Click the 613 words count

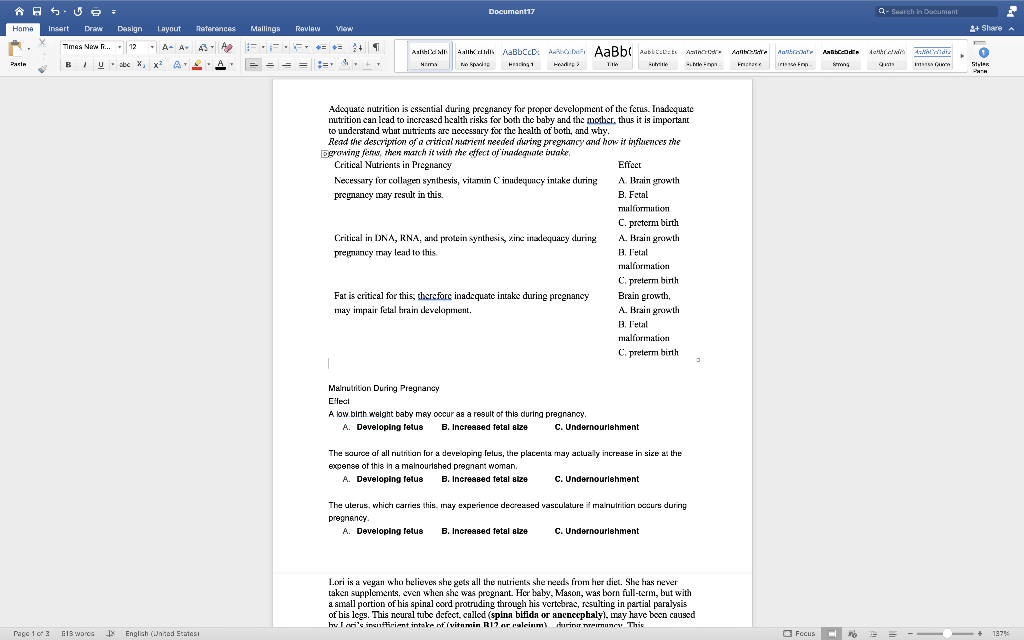77,633
